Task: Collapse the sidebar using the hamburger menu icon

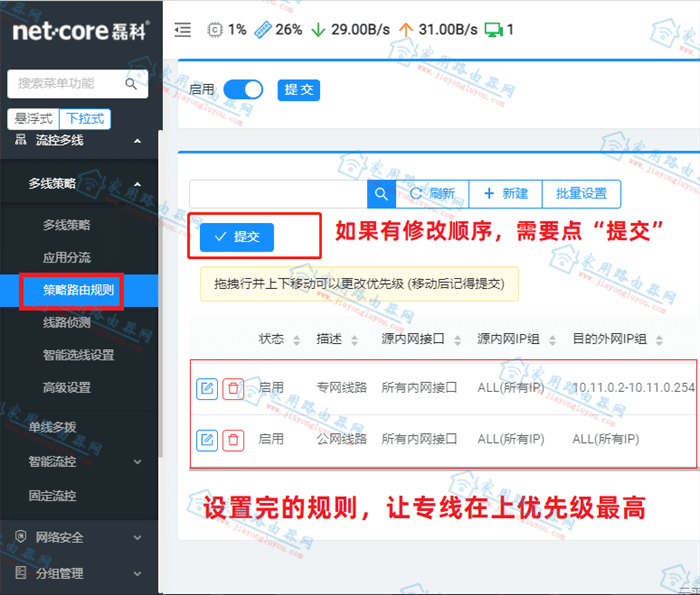Action: pyautogui.click(x=183, y=30)
